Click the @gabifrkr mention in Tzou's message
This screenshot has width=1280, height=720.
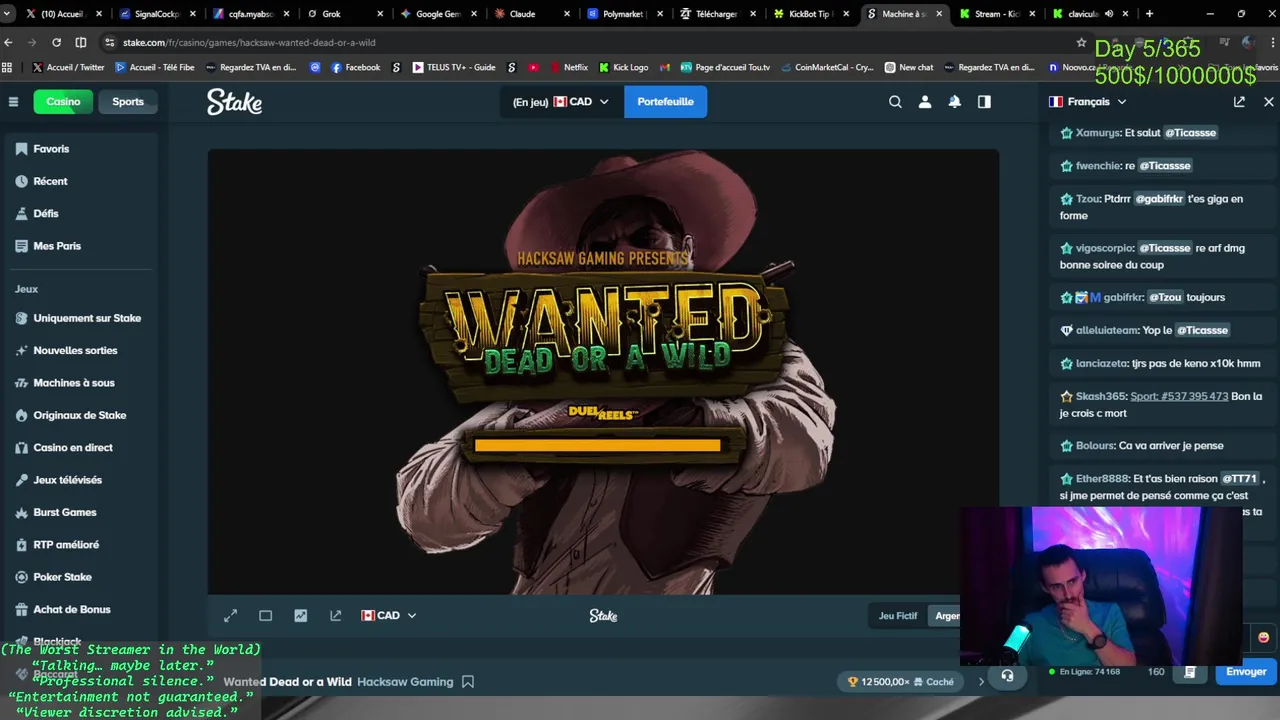(x=1159, y=199)
